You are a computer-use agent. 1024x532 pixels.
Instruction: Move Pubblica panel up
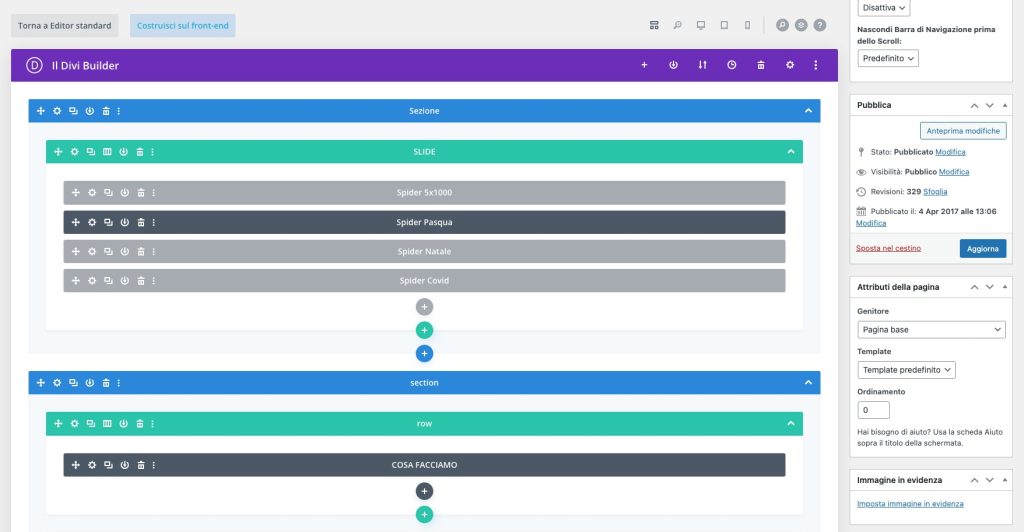(x=974, y=105)
